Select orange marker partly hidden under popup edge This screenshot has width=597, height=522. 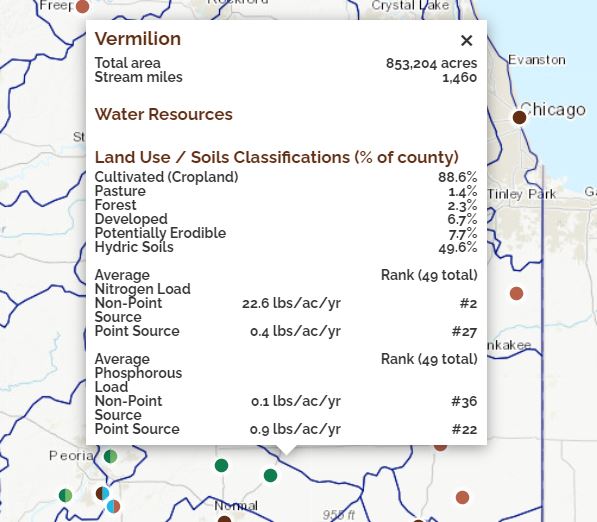pos(440,448)
